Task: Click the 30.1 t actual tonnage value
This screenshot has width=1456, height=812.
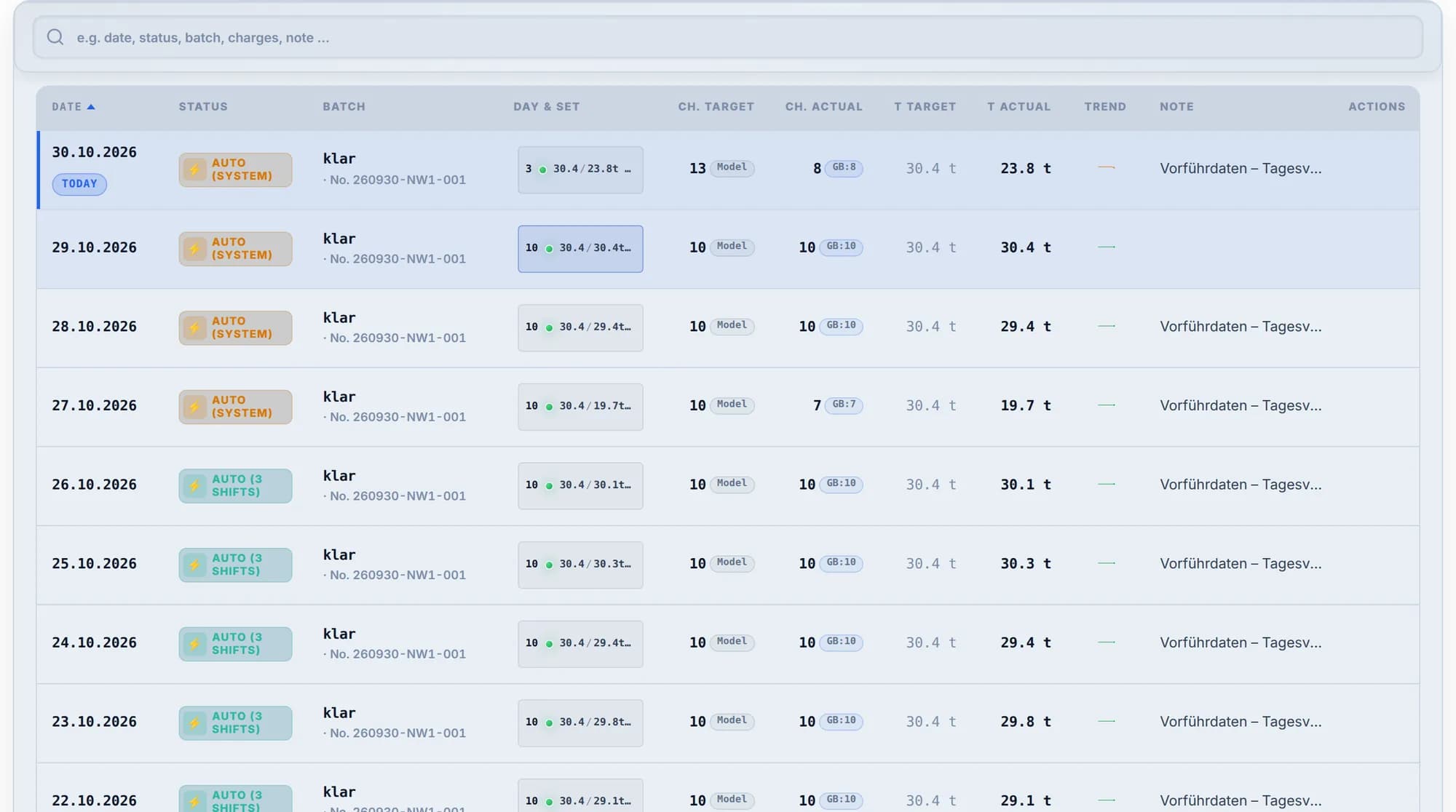Action: click(1026, 485)
